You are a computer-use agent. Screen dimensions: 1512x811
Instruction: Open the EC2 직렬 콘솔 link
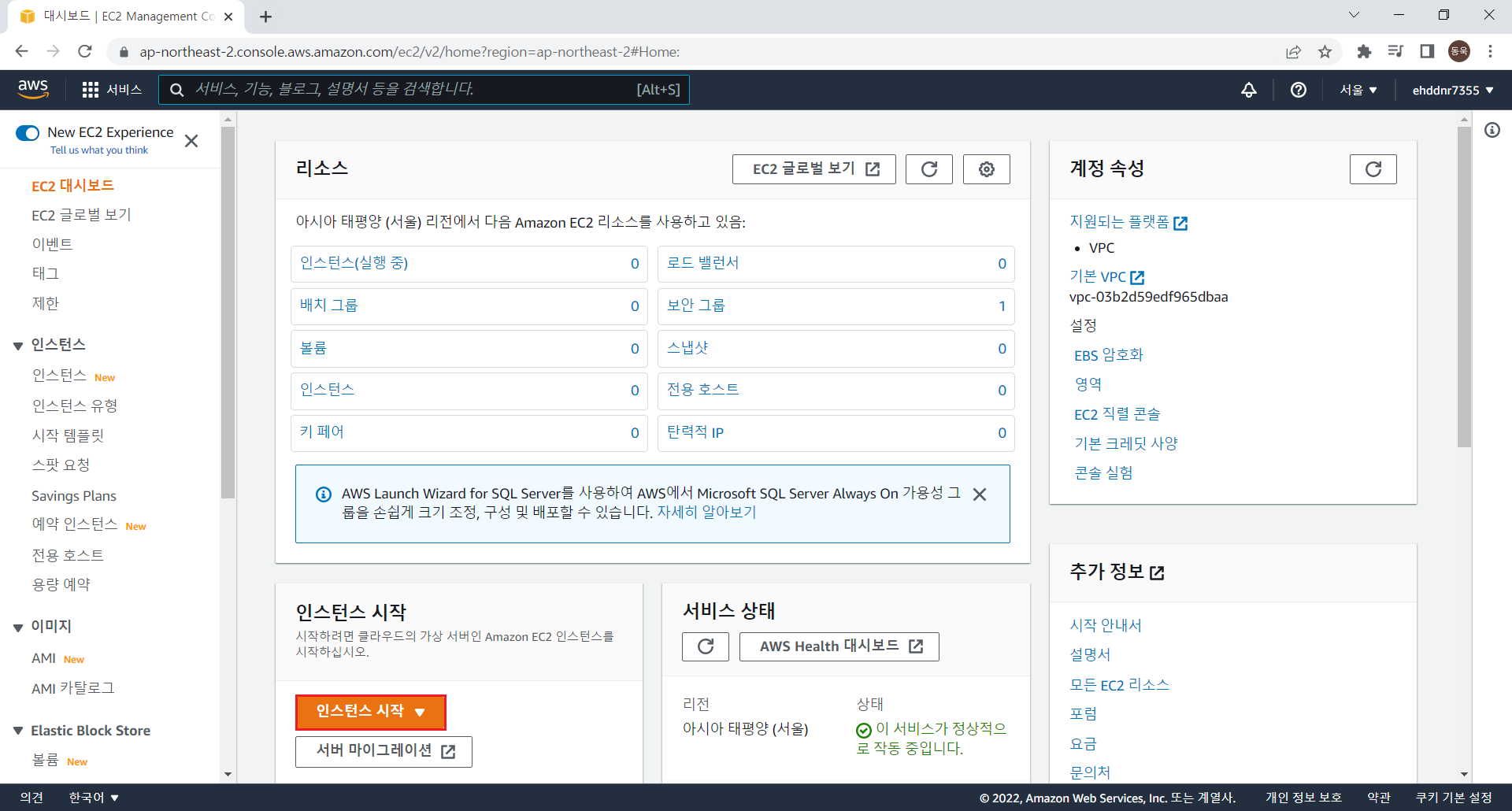(1117, 414)
